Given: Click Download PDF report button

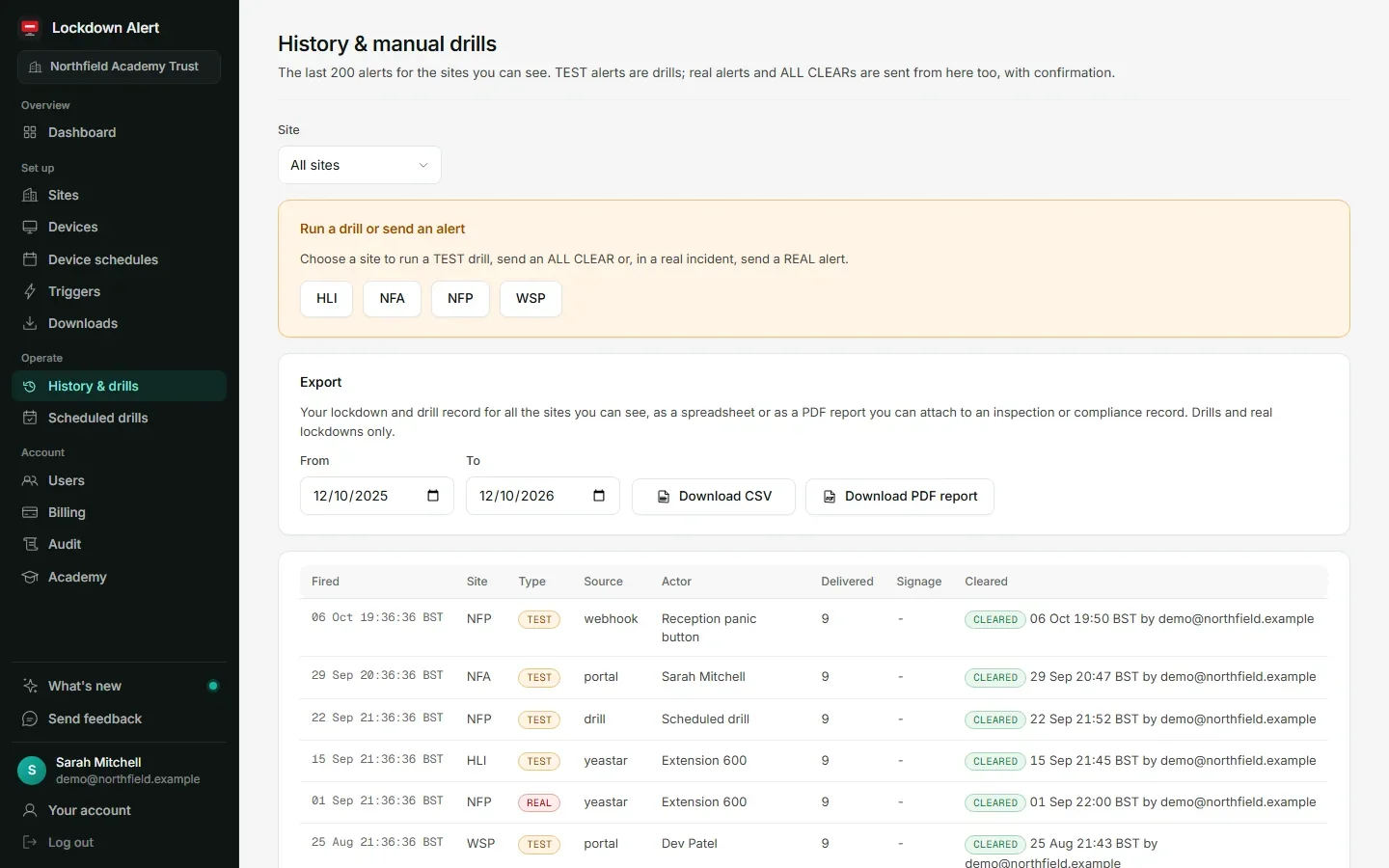Looking at the screenshot, I should pyautogui.click(x=900, y=496).
